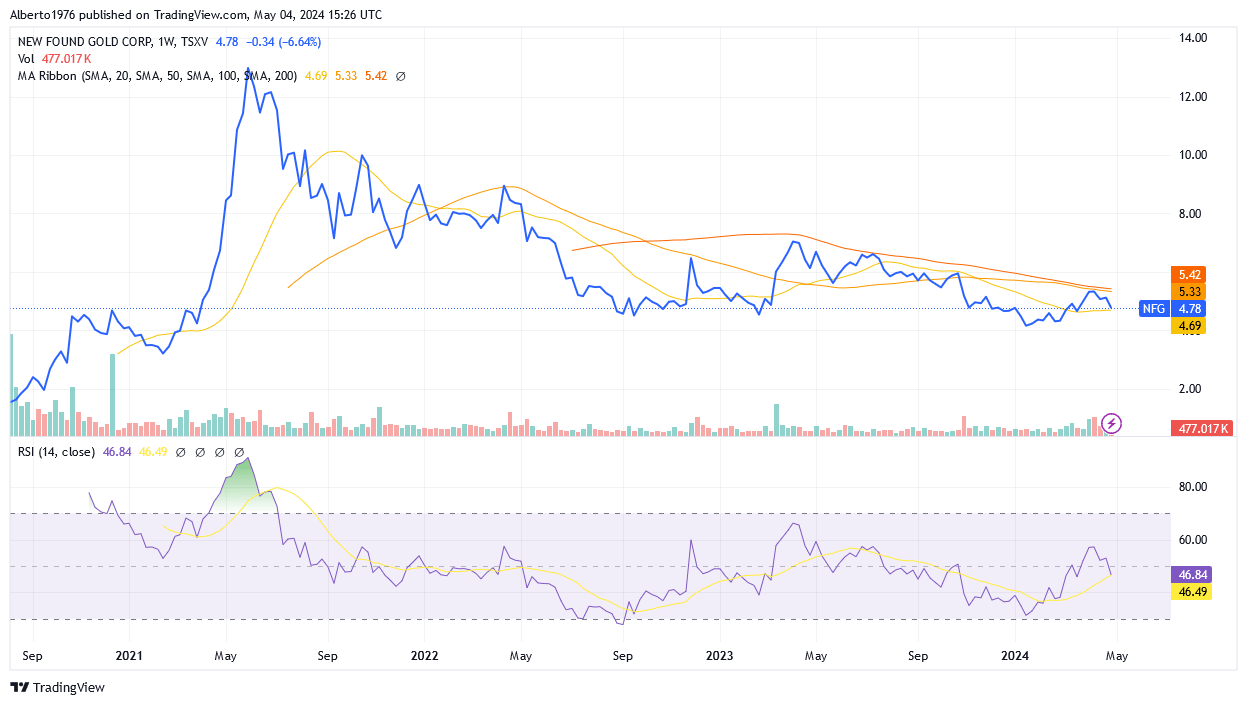Click the 5.42 orange tag on price axis
Screen dimensions: 1247x705
coord(1190,274)
